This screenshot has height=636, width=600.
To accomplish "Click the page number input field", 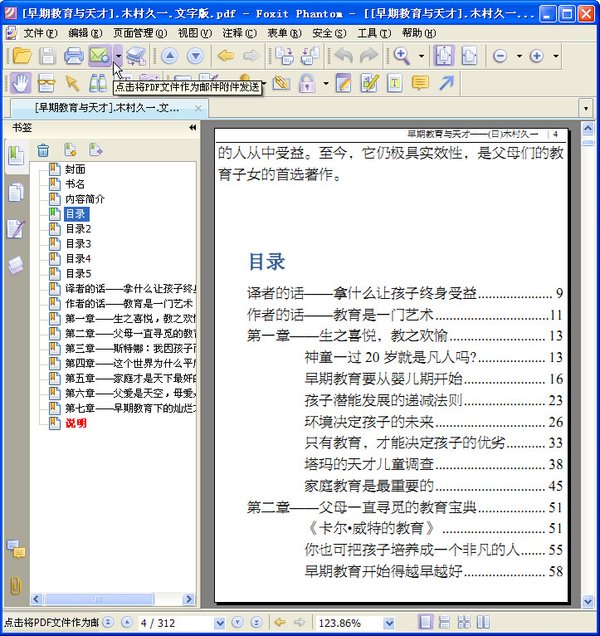I will click(x=176, y=623).
